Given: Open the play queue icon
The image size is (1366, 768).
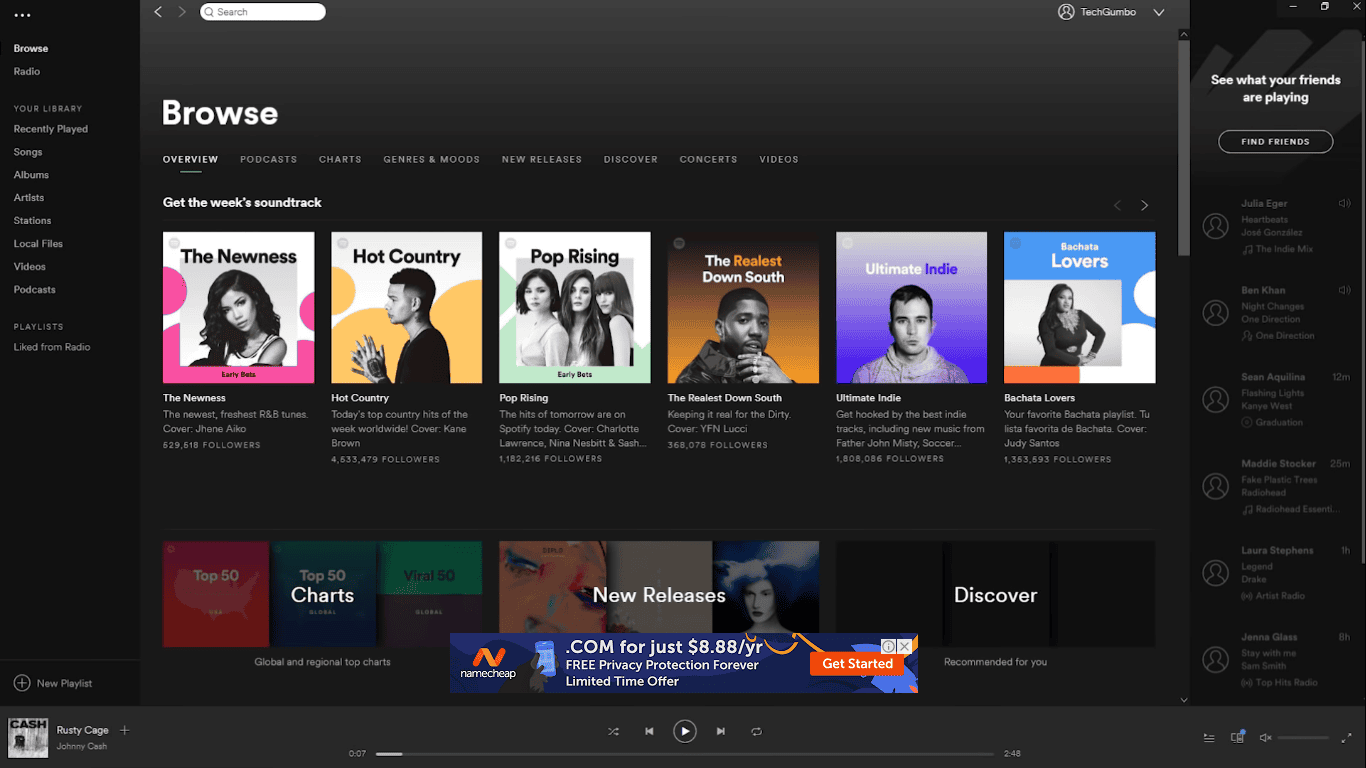Looking at the screenshot, I should [1209, 738].
